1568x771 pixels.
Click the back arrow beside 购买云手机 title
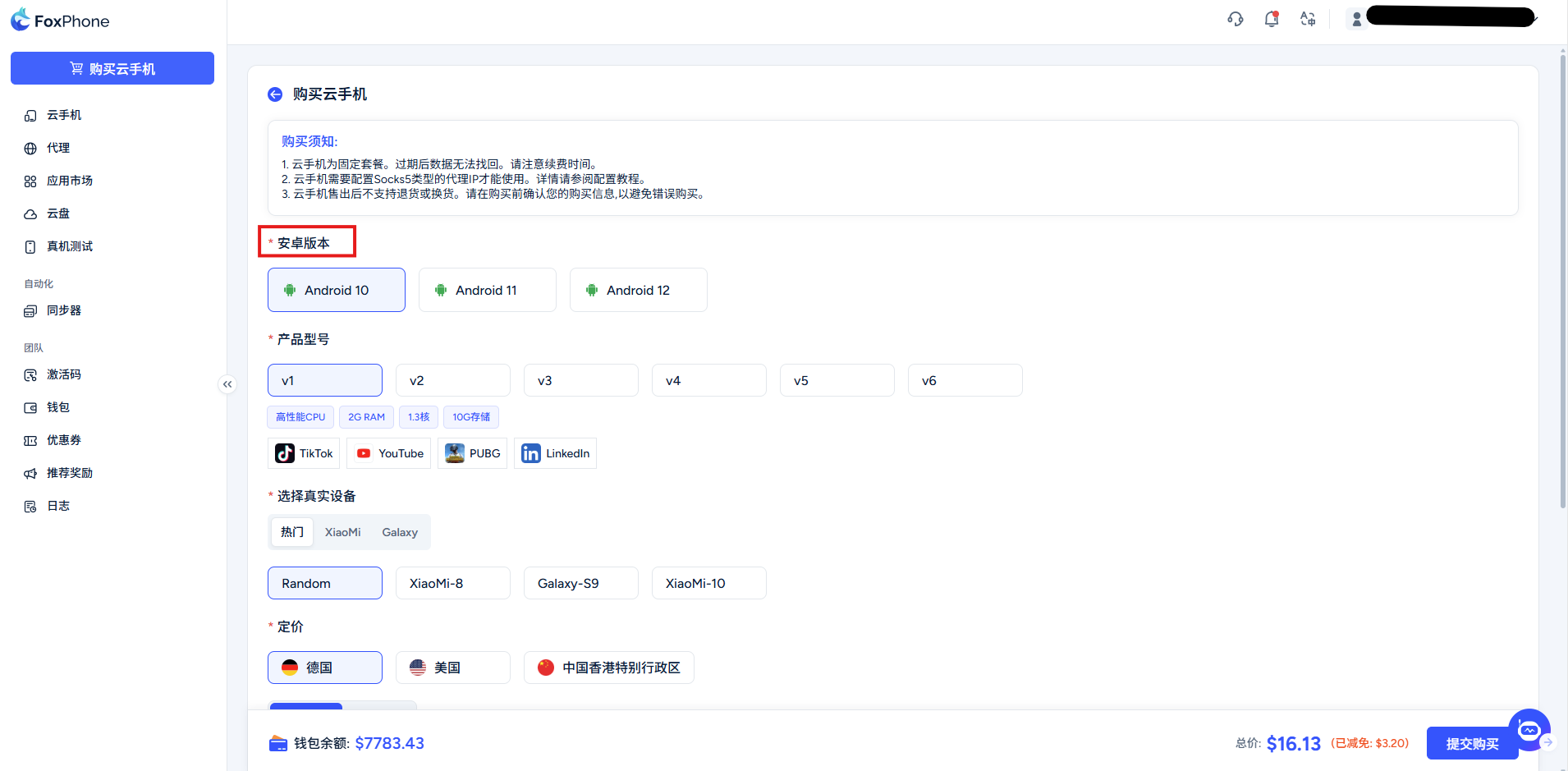(275, 94)
